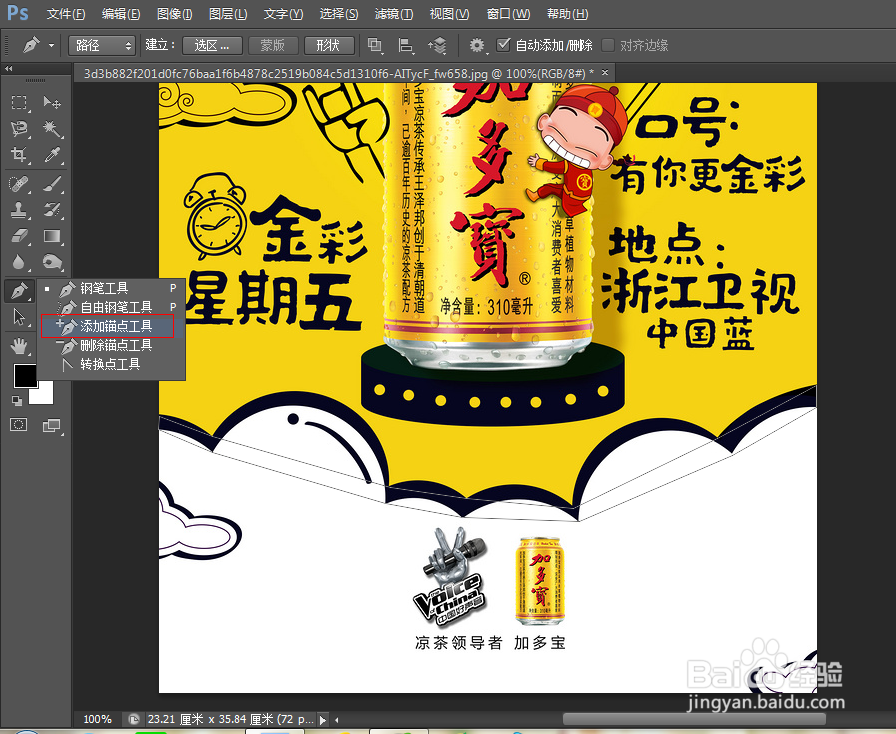The height and width of the screenshot is (734, 896).
Task: Open the 帮助(H) menu
Action: point(567,14)
